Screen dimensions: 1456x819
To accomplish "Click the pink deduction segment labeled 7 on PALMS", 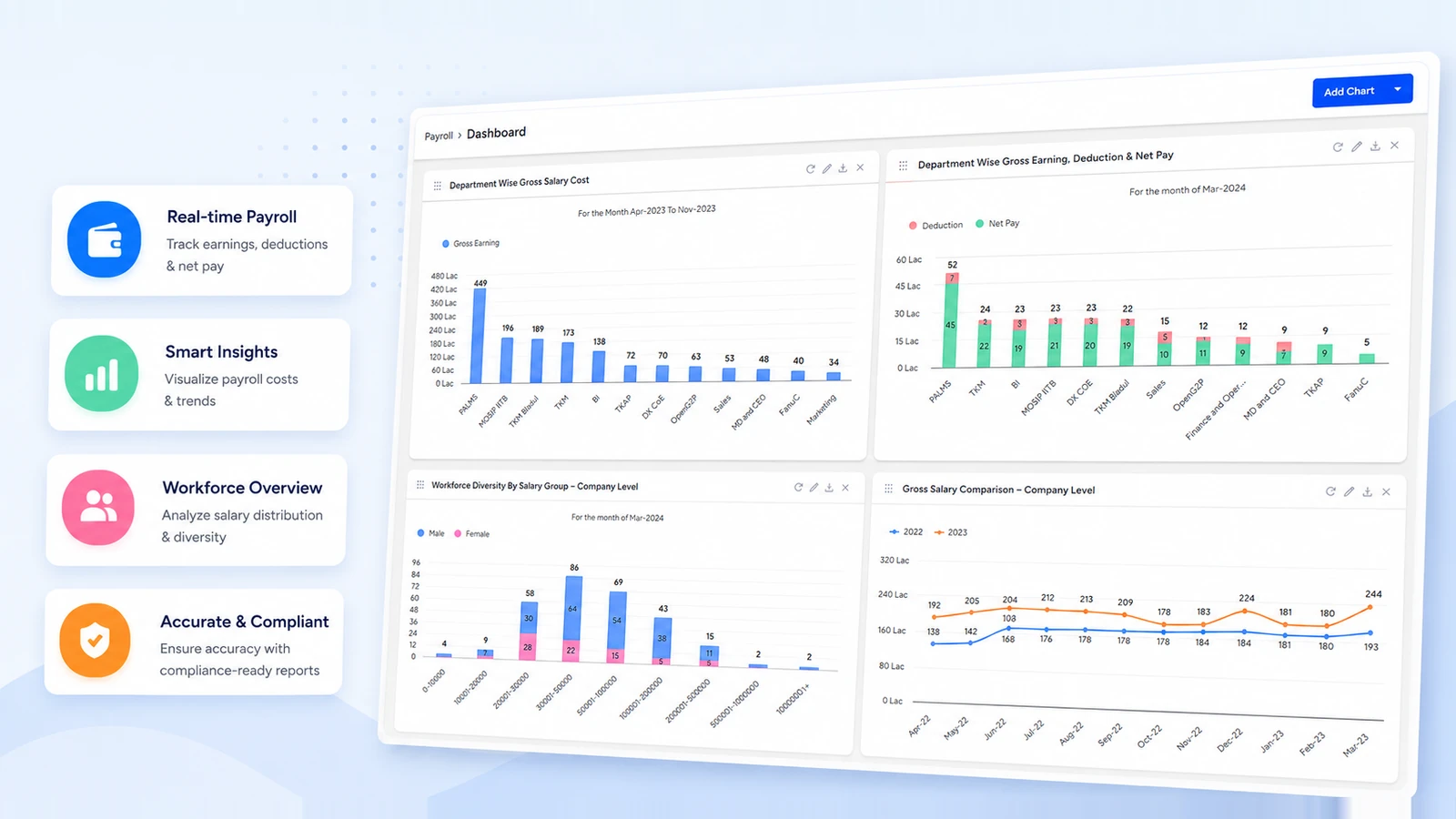I will pos(952,278).
